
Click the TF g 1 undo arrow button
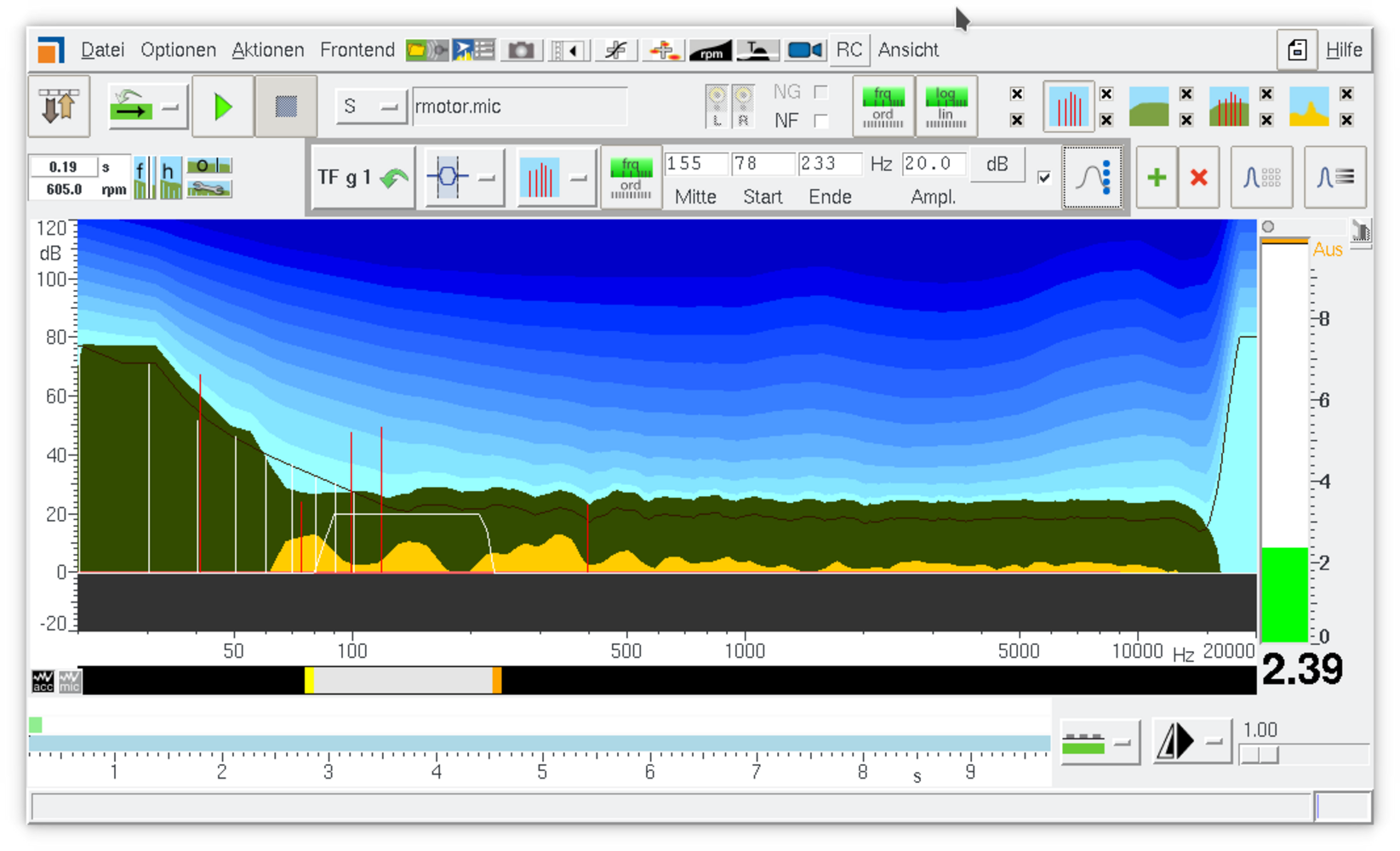coord(363,177)
